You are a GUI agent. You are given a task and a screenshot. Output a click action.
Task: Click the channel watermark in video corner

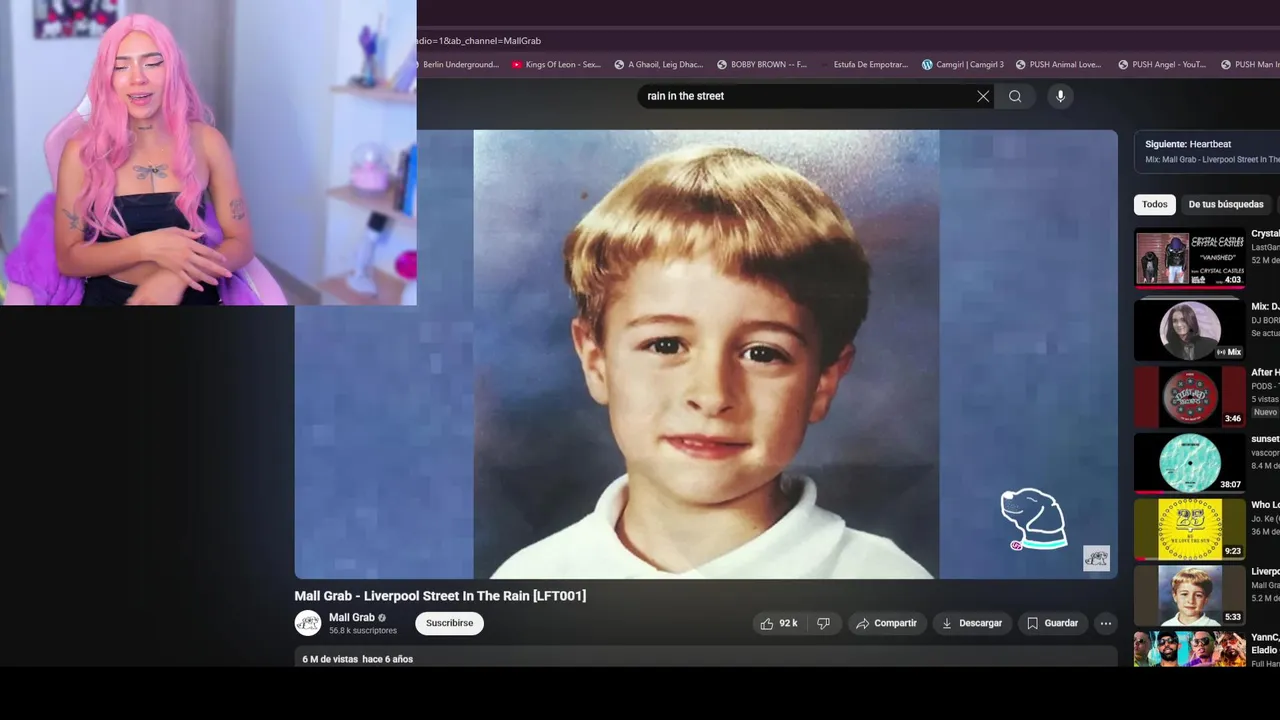coord(1096,558)
